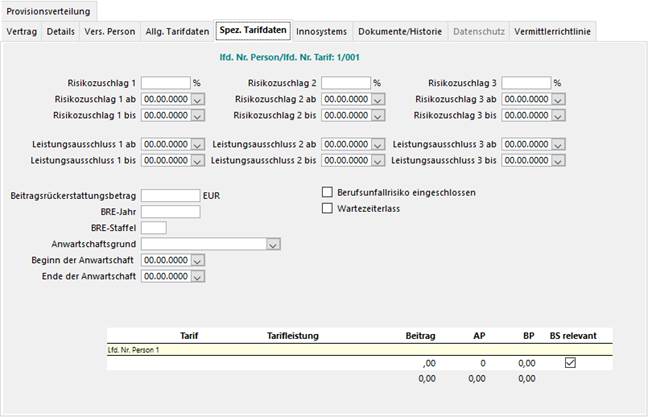The height and width of the screenshot is (417, 648).
Task: Open Leistungsausschluss 1 ab date dropdown
Action: click(x=197, y=144)
